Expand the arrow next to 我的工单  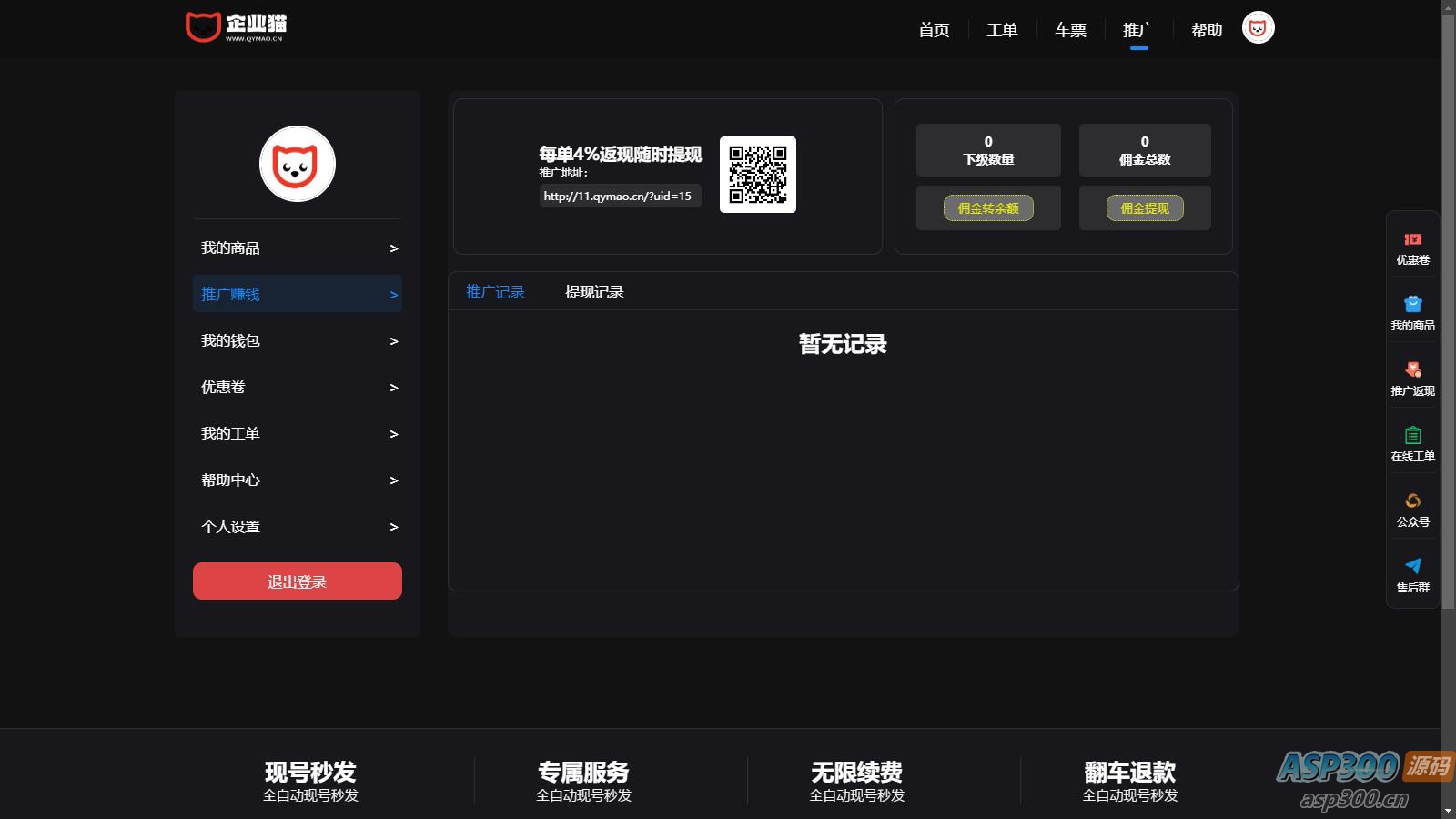[394, 434]
